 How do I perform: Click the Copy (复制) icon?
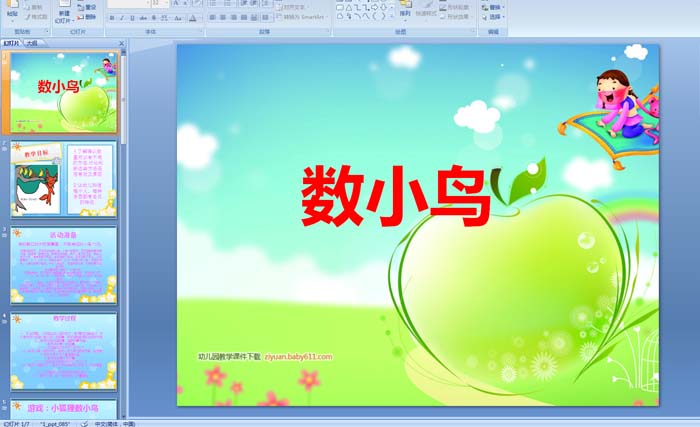[x=36, y=7]
